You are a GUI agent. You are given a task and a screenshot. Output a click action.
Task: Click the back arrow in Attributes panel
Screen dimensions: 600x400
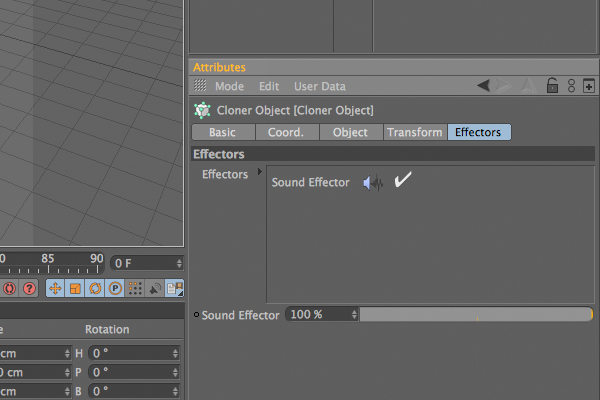tap(484, 85)
